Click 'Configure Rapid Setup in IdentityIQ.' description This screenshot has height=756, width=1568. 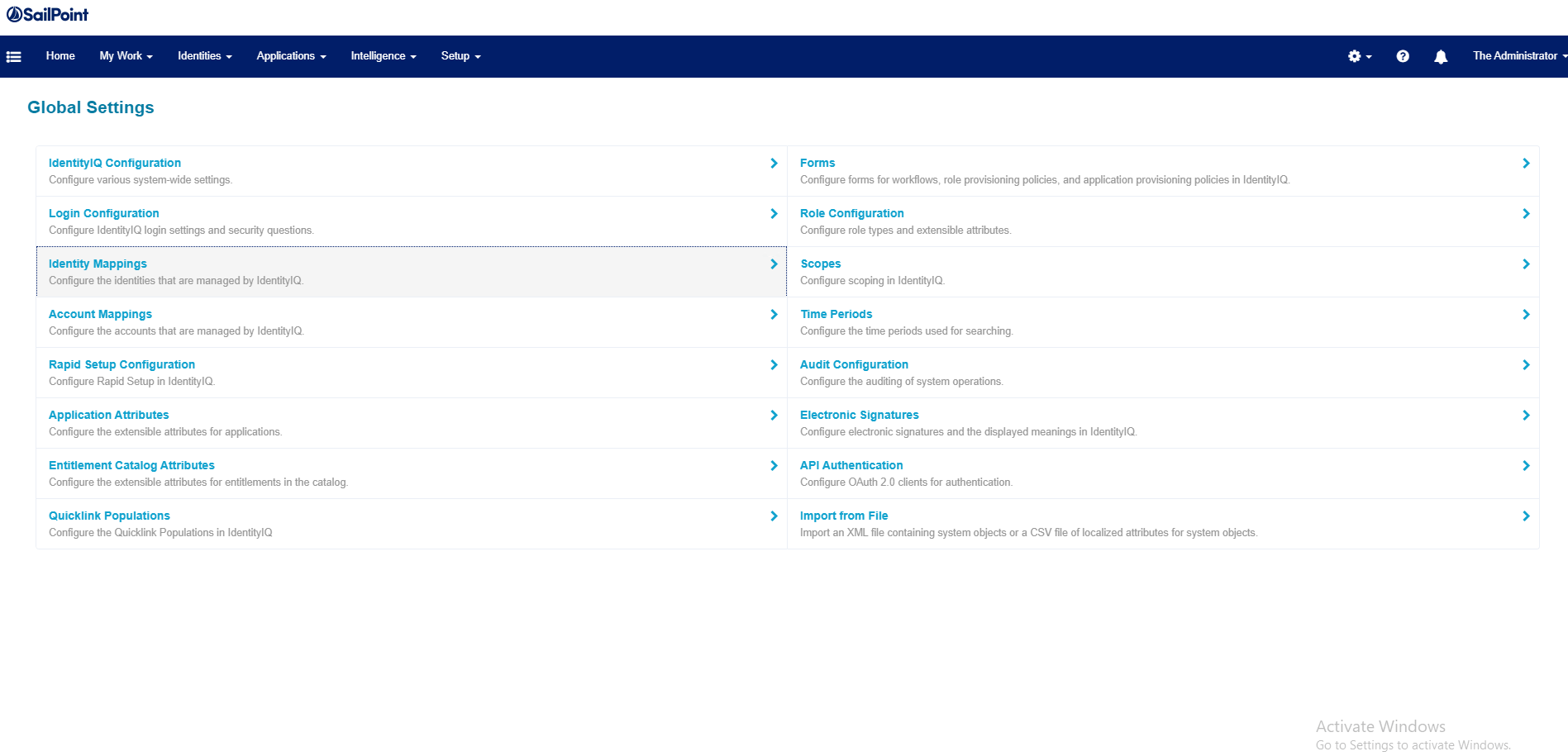[131, 382]
